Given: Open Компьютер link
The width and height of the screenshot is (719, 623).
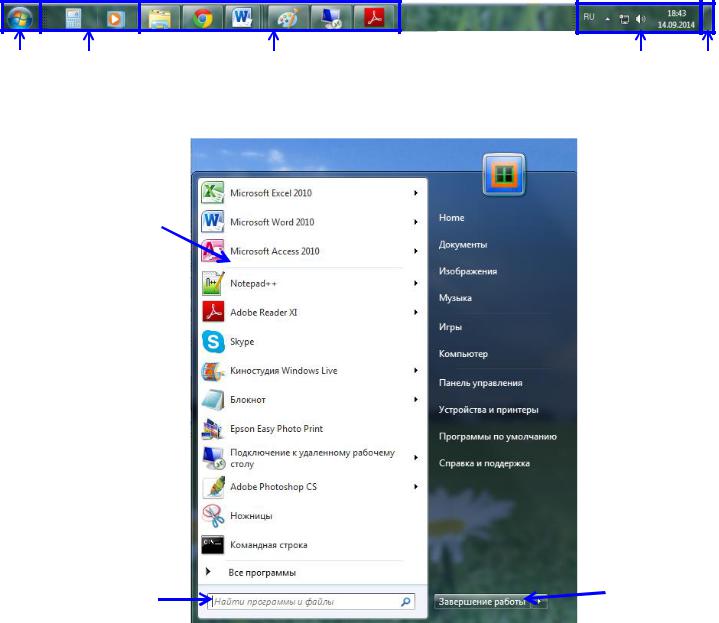Looking at the screenshot, I should 463,354.
